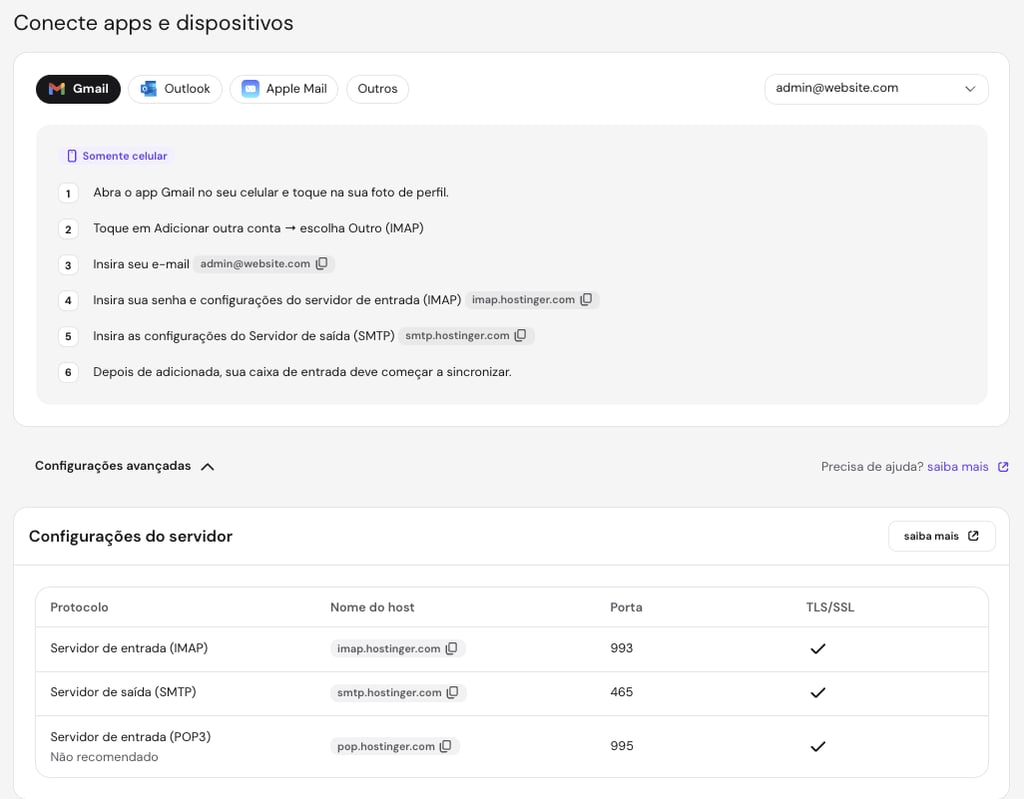Click the TLS/SSL checkmark for IMAP row
This screenshot has height=799, width=1024.
tap(818, 649)
